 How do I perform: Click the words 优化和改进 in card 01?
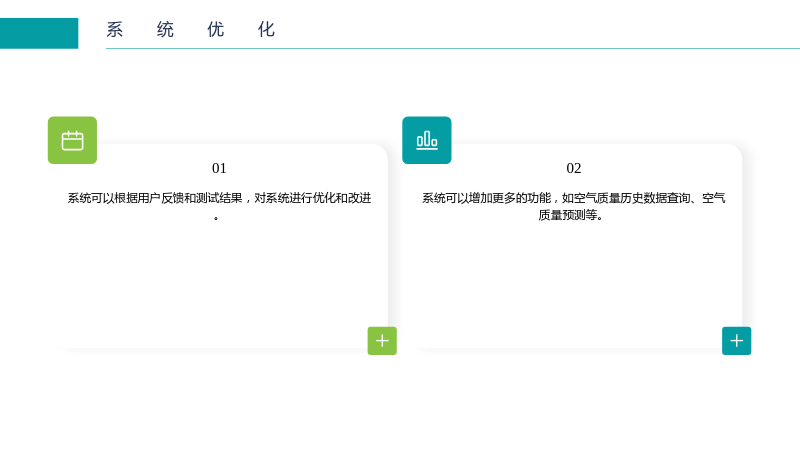tap(342, 198)
